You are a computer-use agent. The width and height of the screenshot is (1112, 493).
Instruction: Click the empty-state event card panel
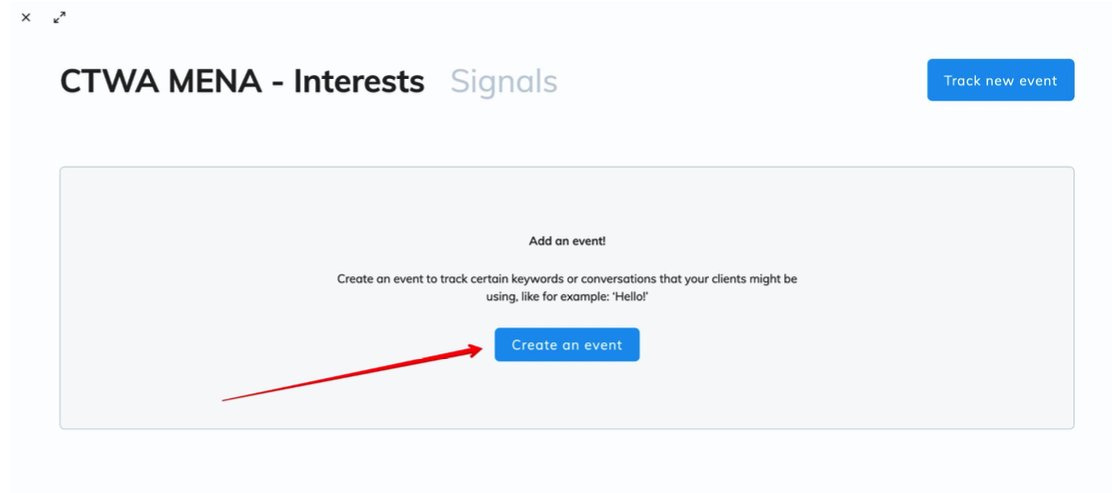pos(567,298)
